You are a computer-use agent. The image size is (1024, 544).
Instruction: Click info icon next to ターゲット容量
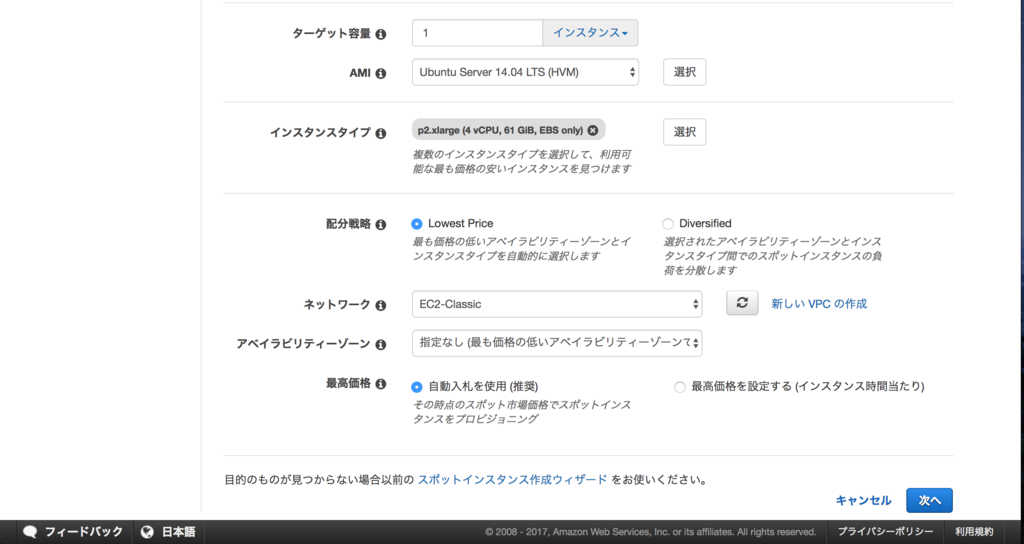[x=381, y=34]
